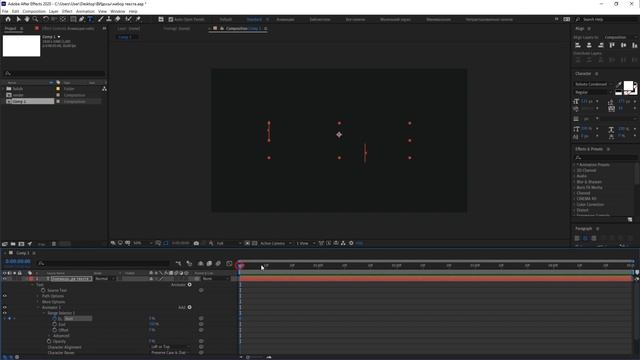
Task: Expand the Path Options group
Action: 38,296
